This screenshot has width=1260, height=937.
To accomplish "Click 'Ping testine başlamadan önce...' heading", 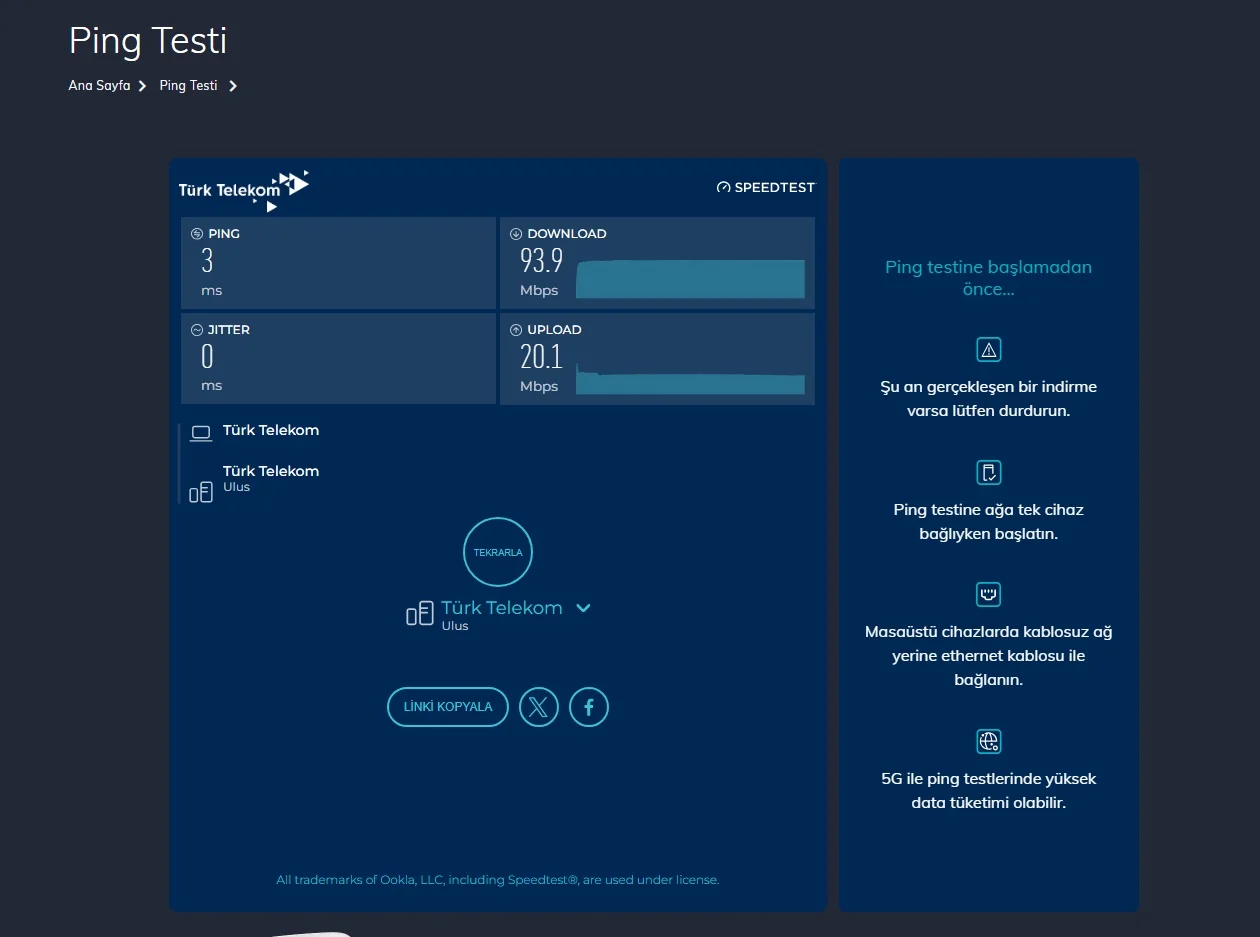I will 988,278.
